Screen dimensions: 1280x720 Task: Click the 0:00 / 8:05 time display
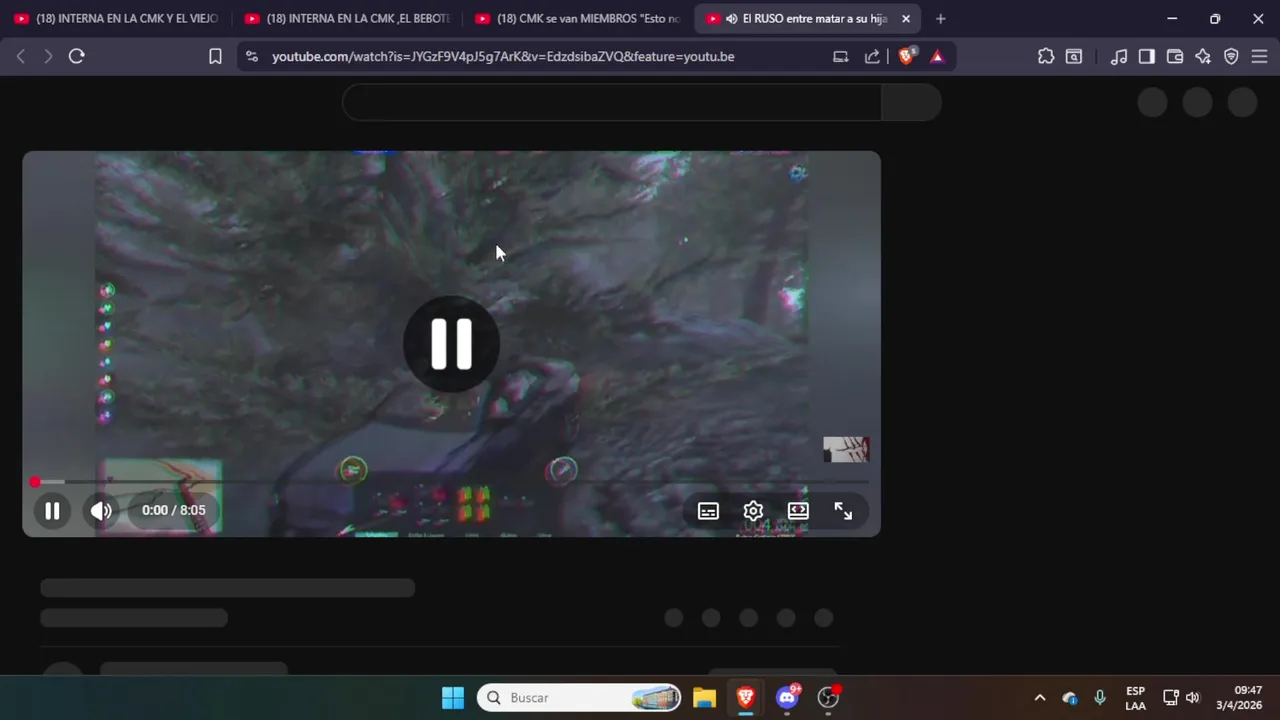(x=174, y=510)
